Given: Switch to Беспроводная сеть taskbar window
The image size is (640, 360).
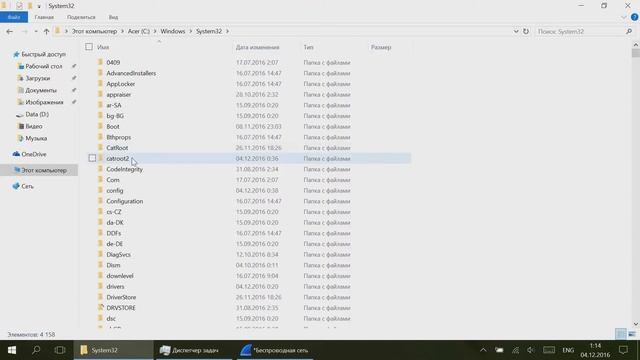Looking at the screenshot, I should click(274, 350).
